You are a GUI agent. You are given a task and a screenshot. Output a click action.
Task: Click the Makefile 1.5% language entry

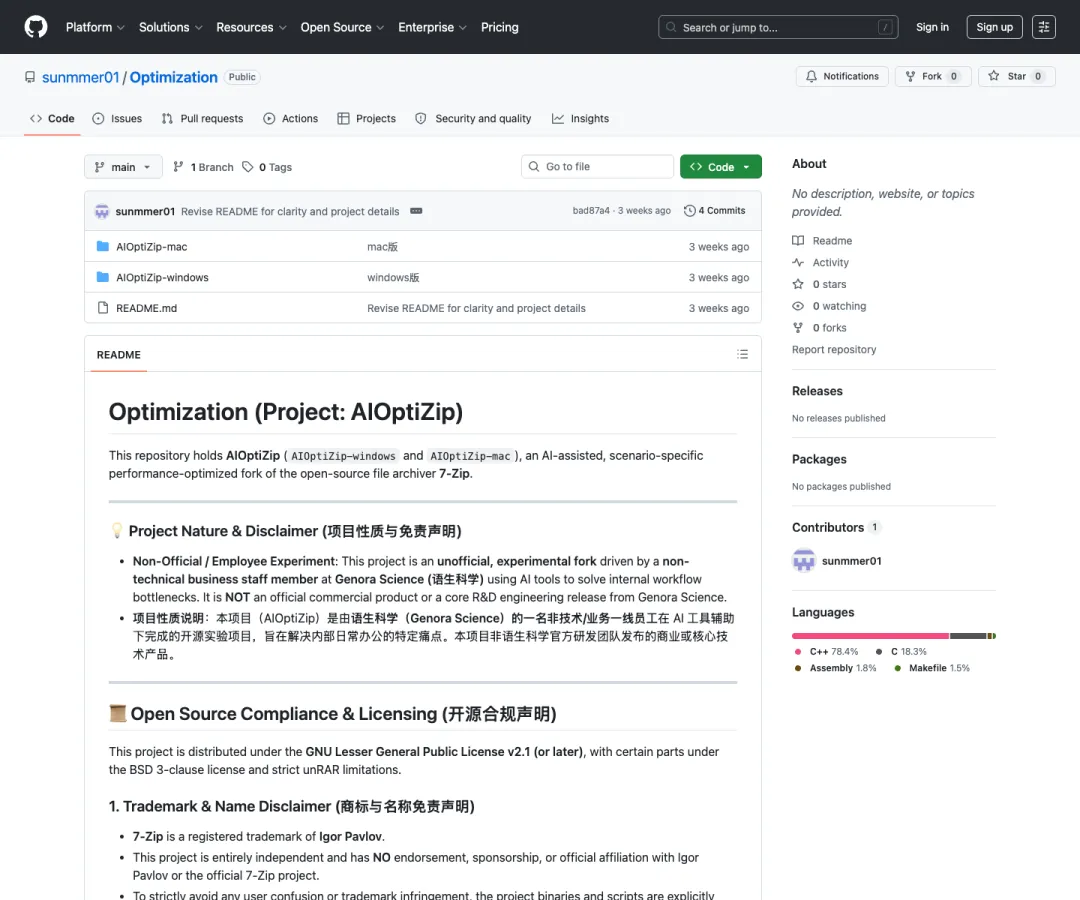[931, 668]
